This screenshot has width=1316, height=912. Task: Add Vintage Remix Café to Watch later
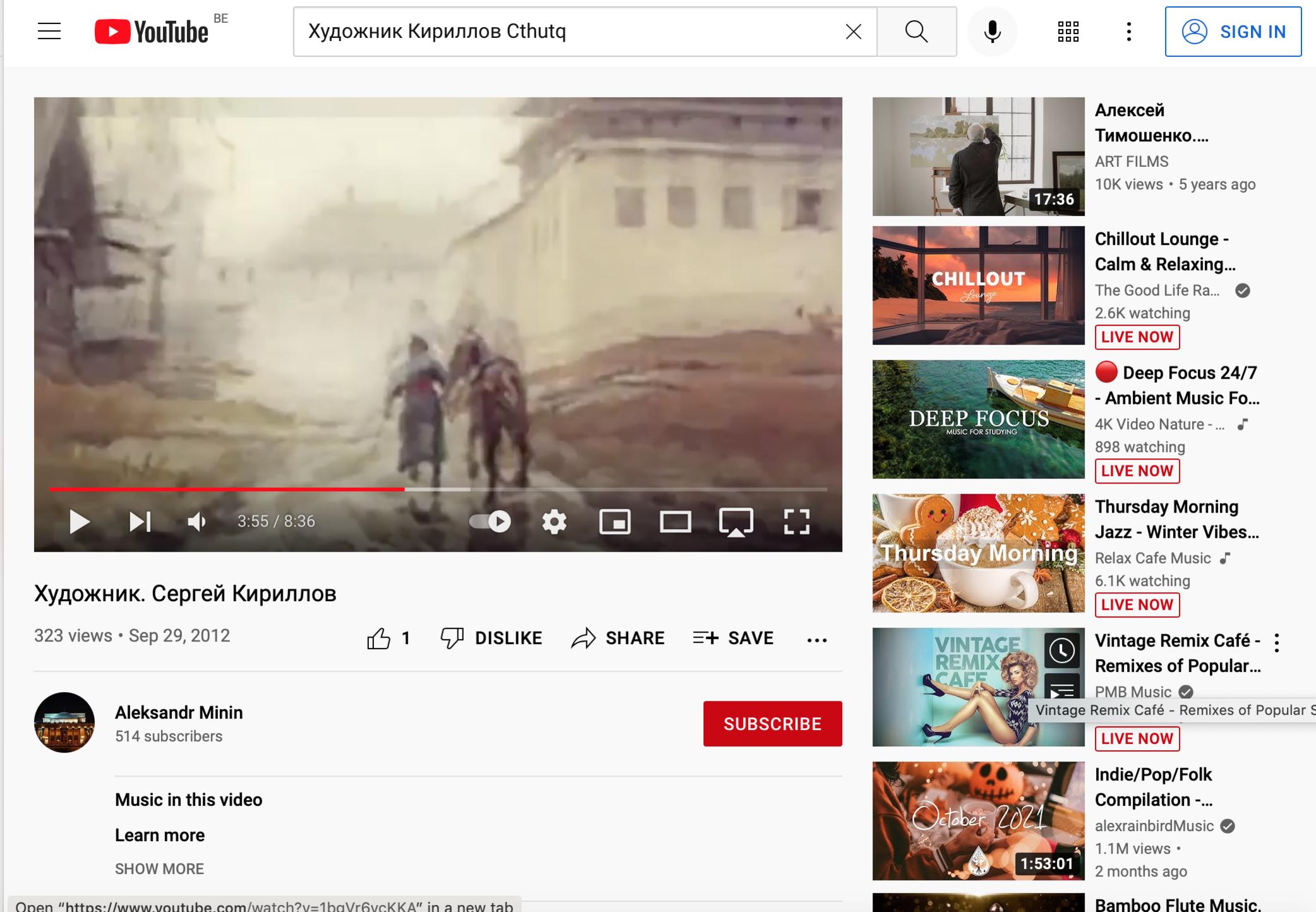click(x=1062, y=650)
